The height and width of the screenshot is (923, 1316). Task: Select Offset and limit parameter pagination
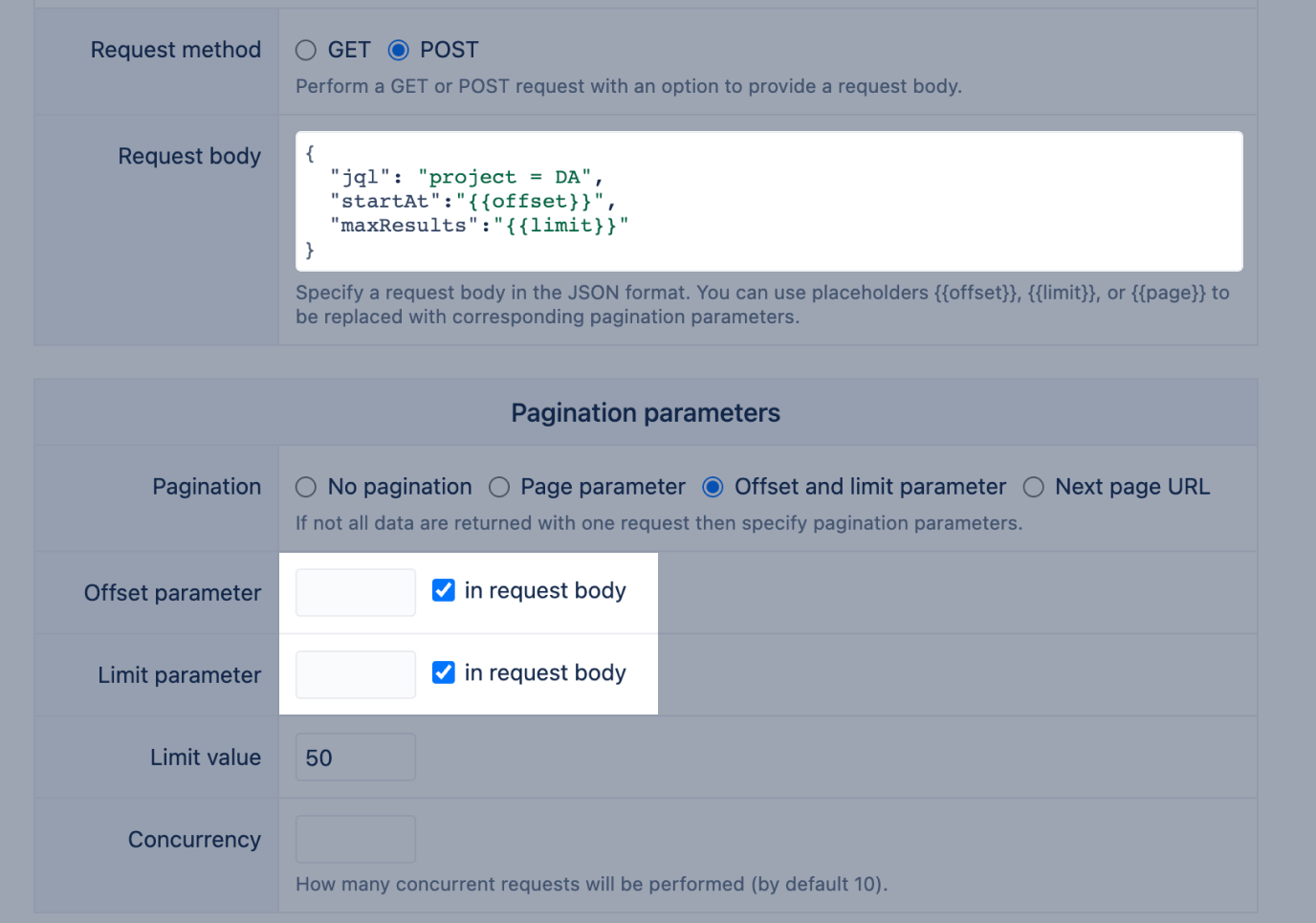tap(713, 487)
